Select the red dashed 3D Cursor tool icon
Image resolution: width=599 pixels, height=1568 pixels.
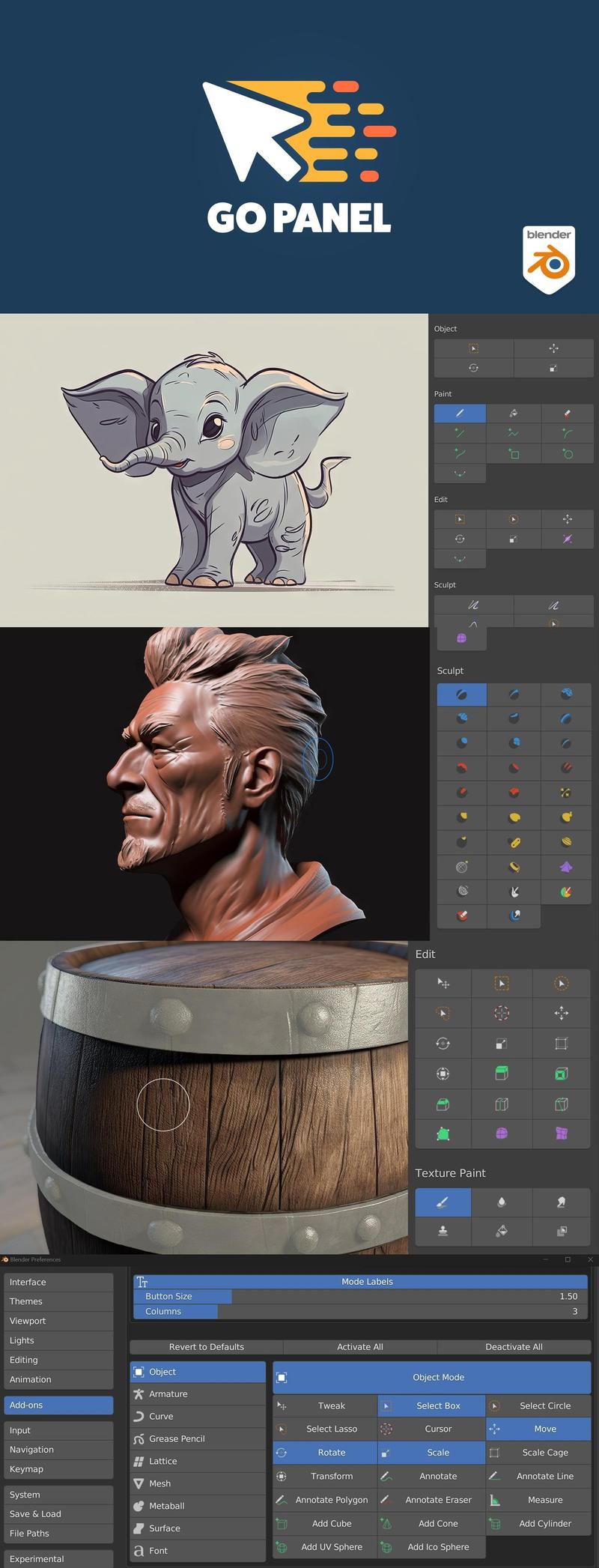(x=502, y=1013)
